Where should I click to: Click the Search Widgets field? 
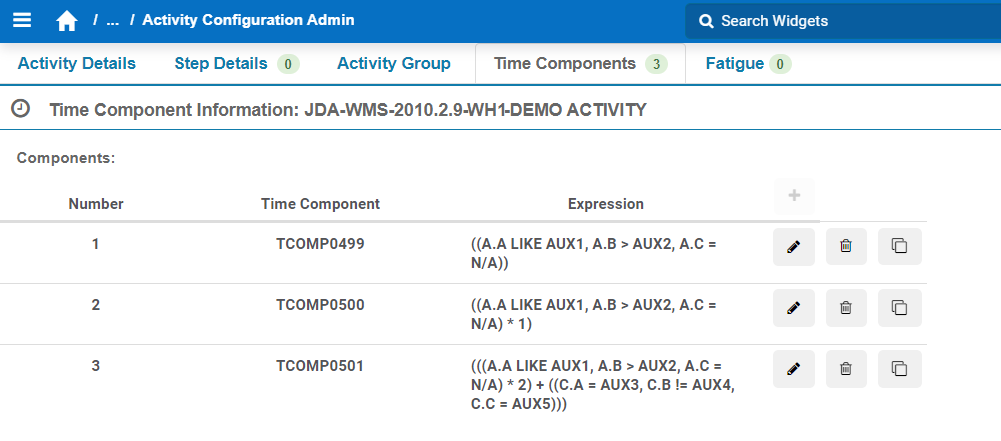[840, 21]
